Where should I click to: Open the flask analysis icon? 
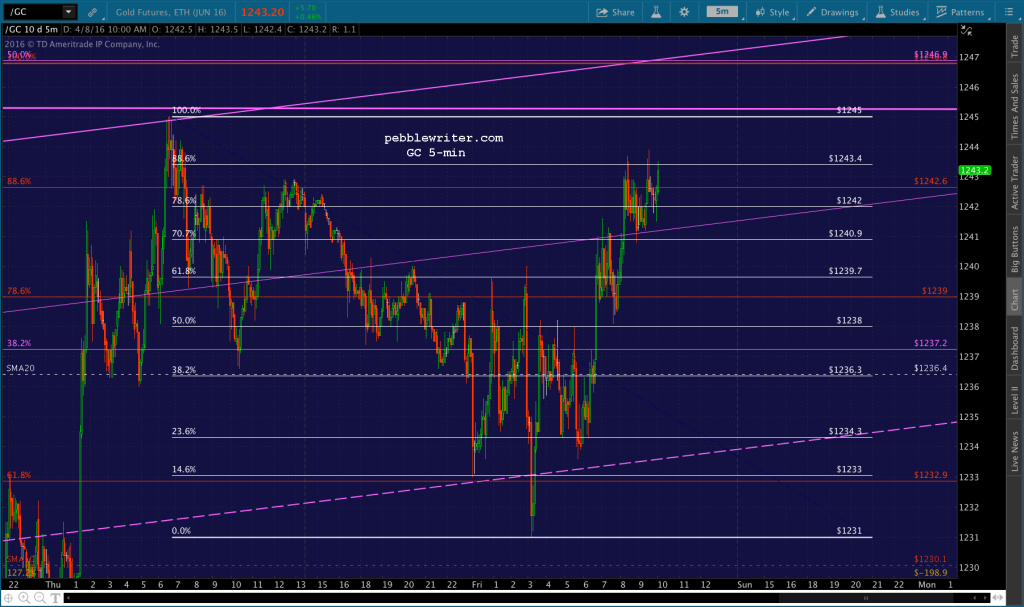point(656,12)
